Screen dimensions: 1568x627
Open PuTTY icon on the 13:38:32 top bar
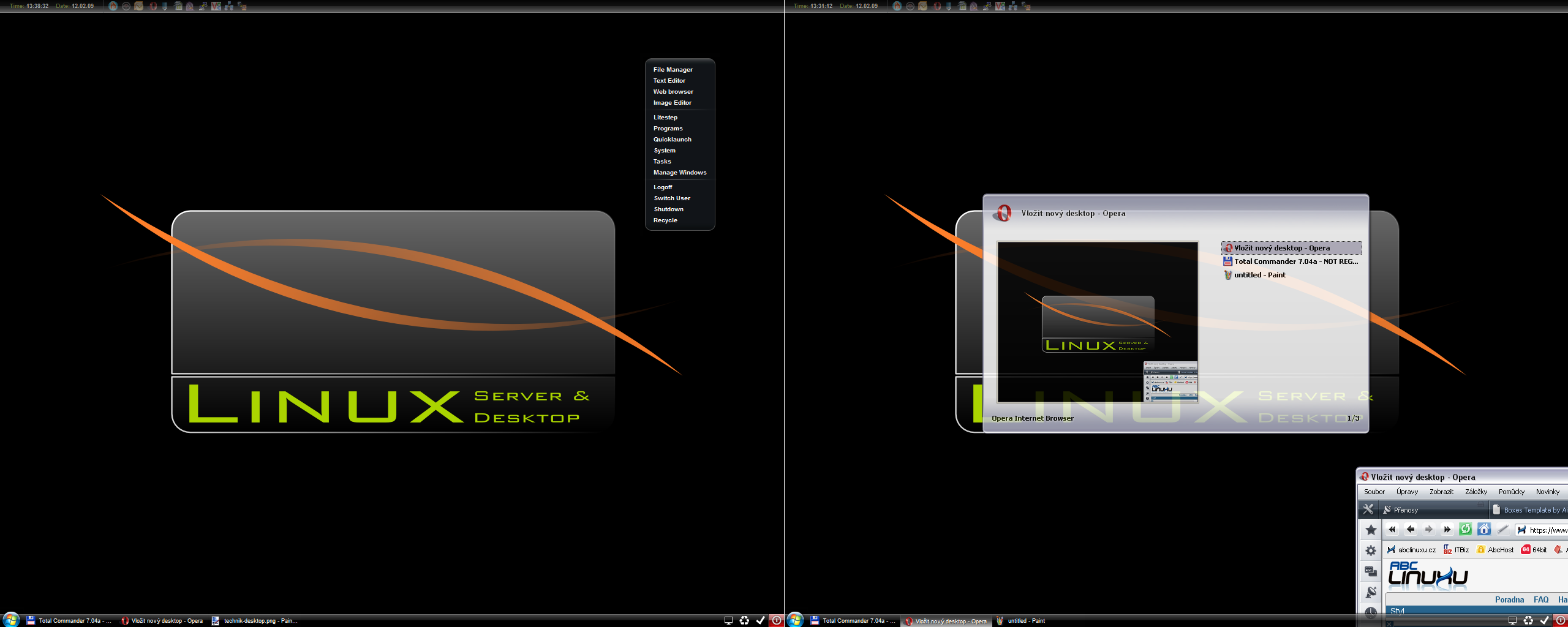[203, 6]
